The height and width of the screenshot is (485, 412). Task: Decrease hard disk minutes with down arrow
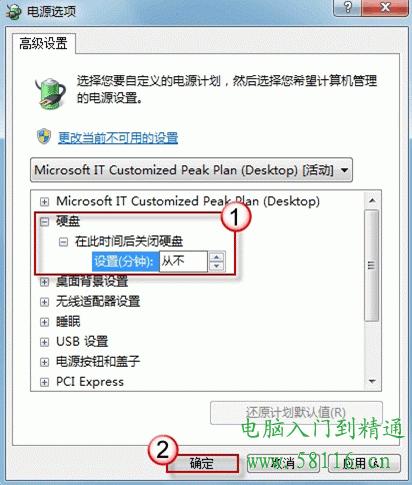point(217,266)
